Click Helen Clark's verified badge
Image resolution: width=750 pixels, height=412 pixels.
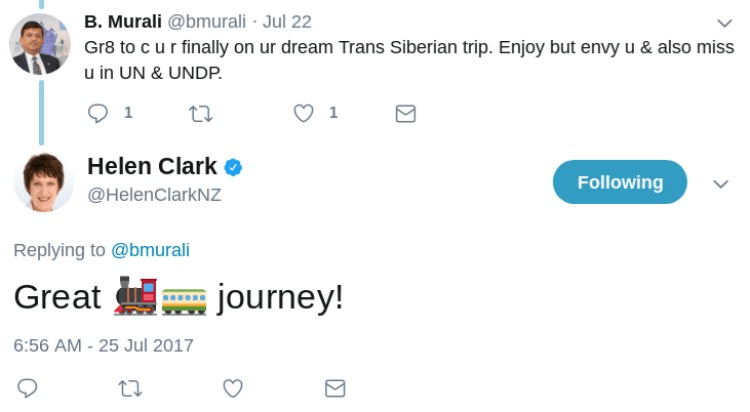[x=233, y=167]
